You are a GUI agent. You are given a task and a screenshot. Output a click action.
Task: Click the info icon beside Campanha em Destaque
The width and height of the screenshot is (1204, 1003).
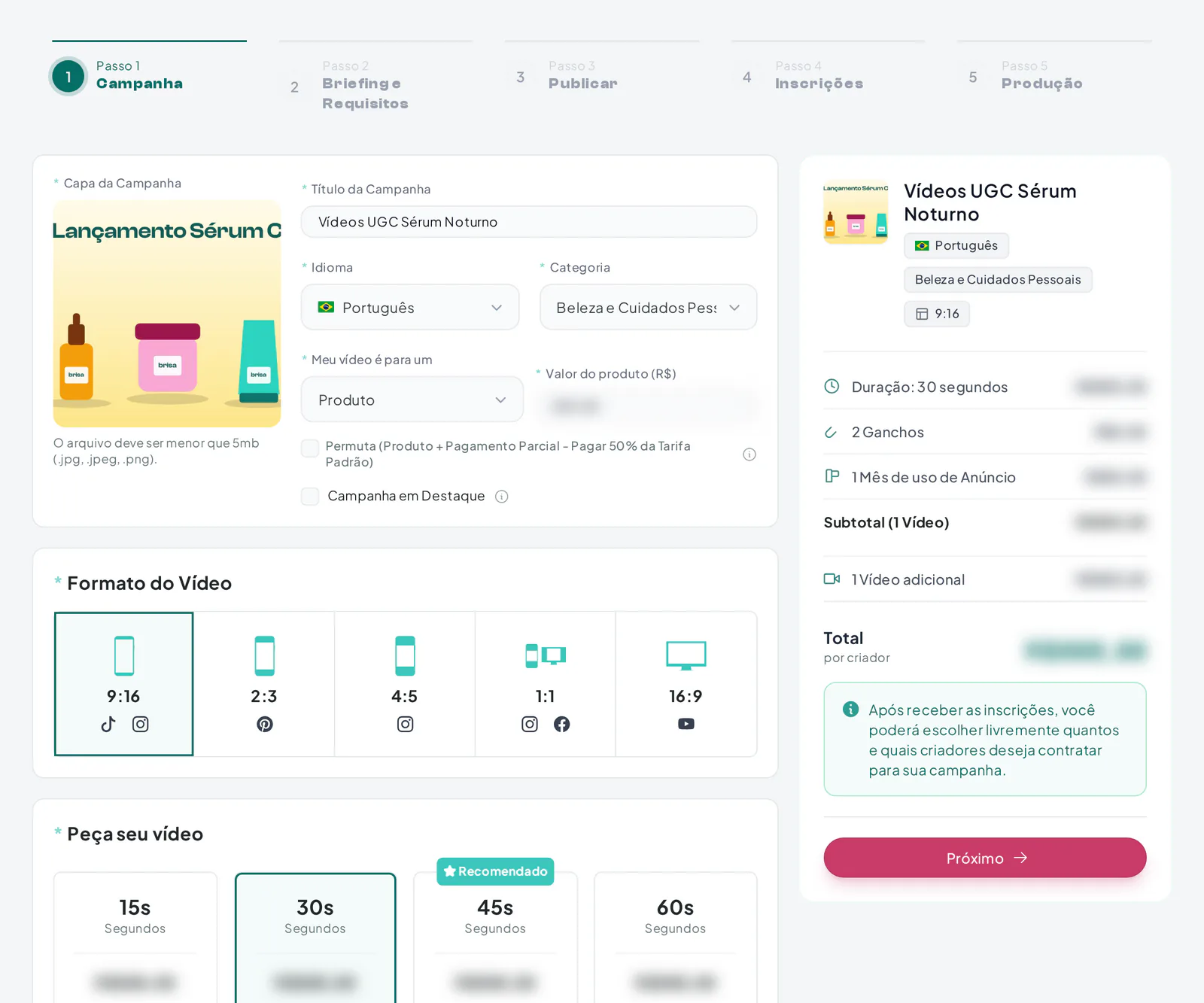[x=502, y=497]
